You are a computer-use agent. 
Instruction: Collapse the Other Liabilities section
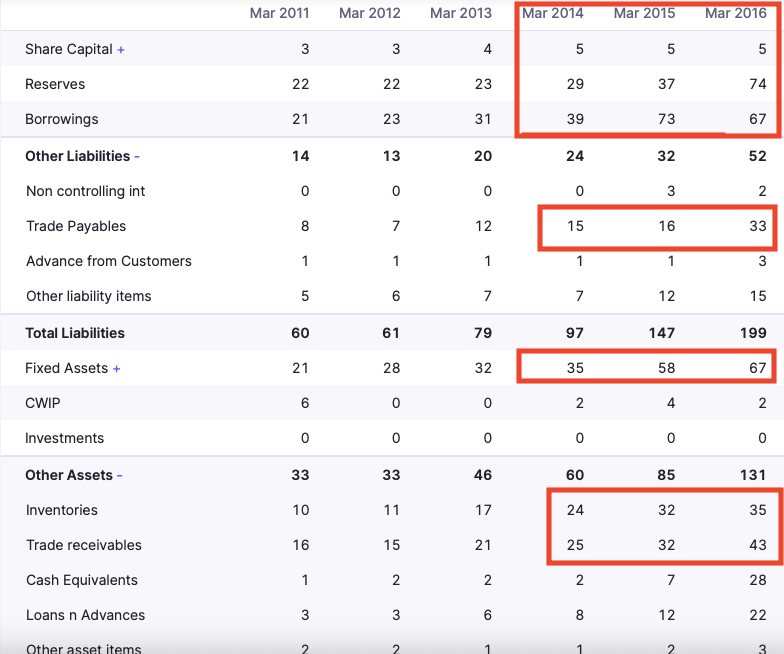137,156
